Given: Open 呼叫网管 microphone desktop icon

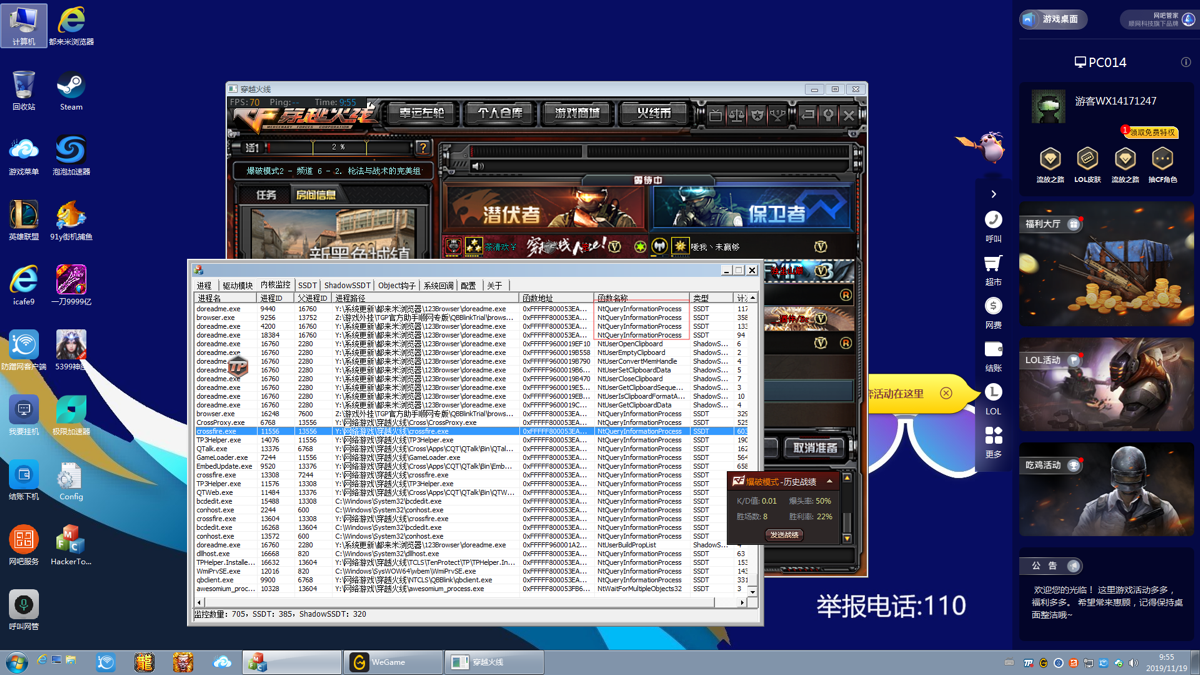Looking at the screenshot, I should (24, 610).
